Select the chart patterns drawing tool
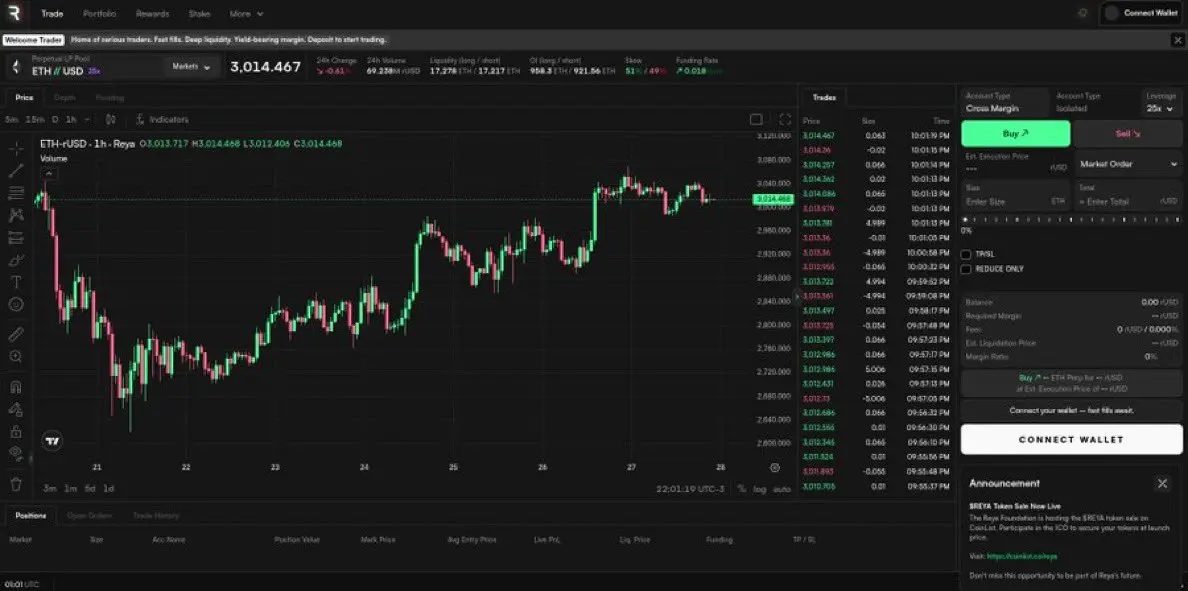 [x=15, y=214]
